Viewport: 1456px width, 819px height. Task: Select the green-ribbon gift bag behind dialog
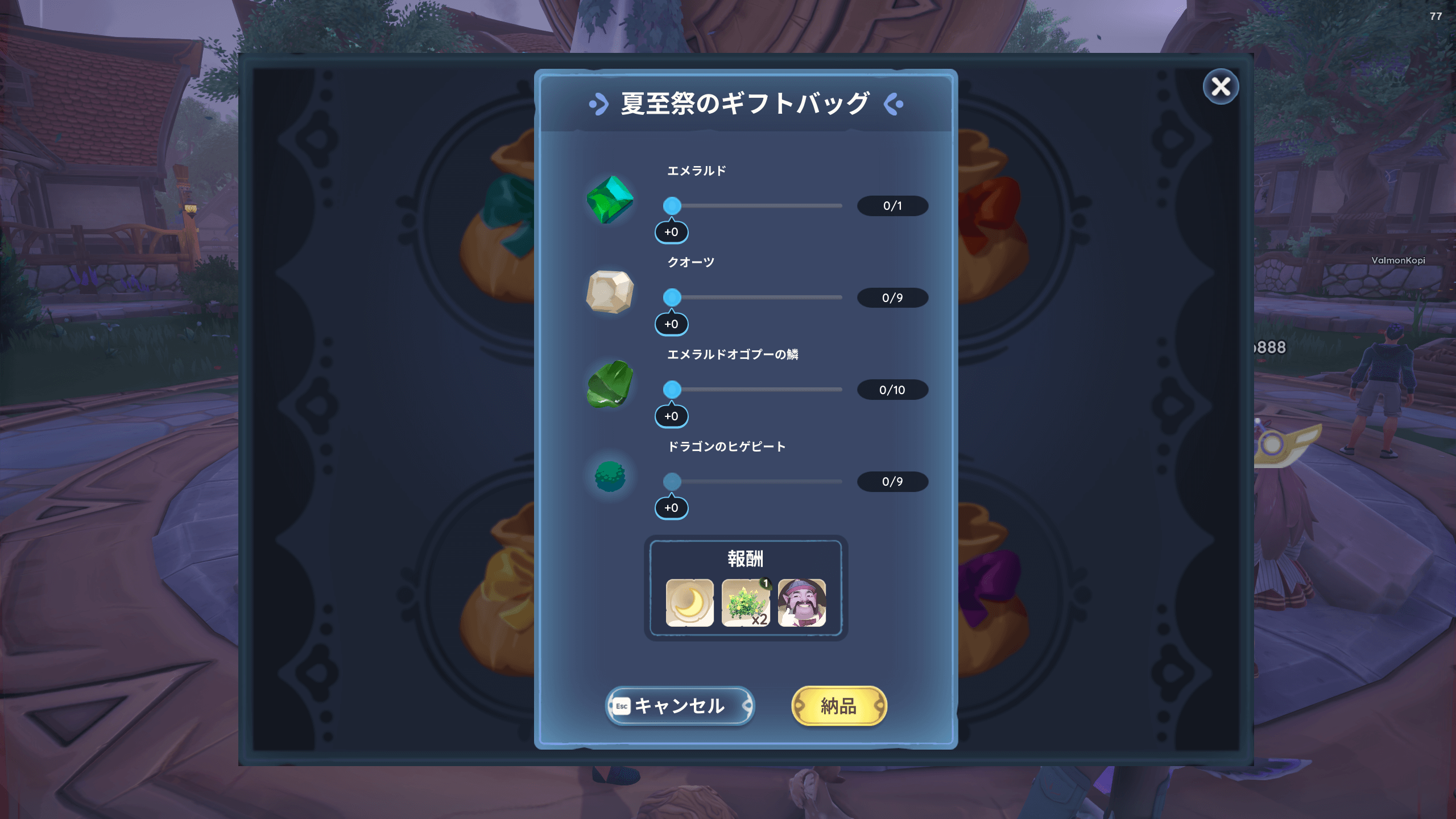coord(498,216)
